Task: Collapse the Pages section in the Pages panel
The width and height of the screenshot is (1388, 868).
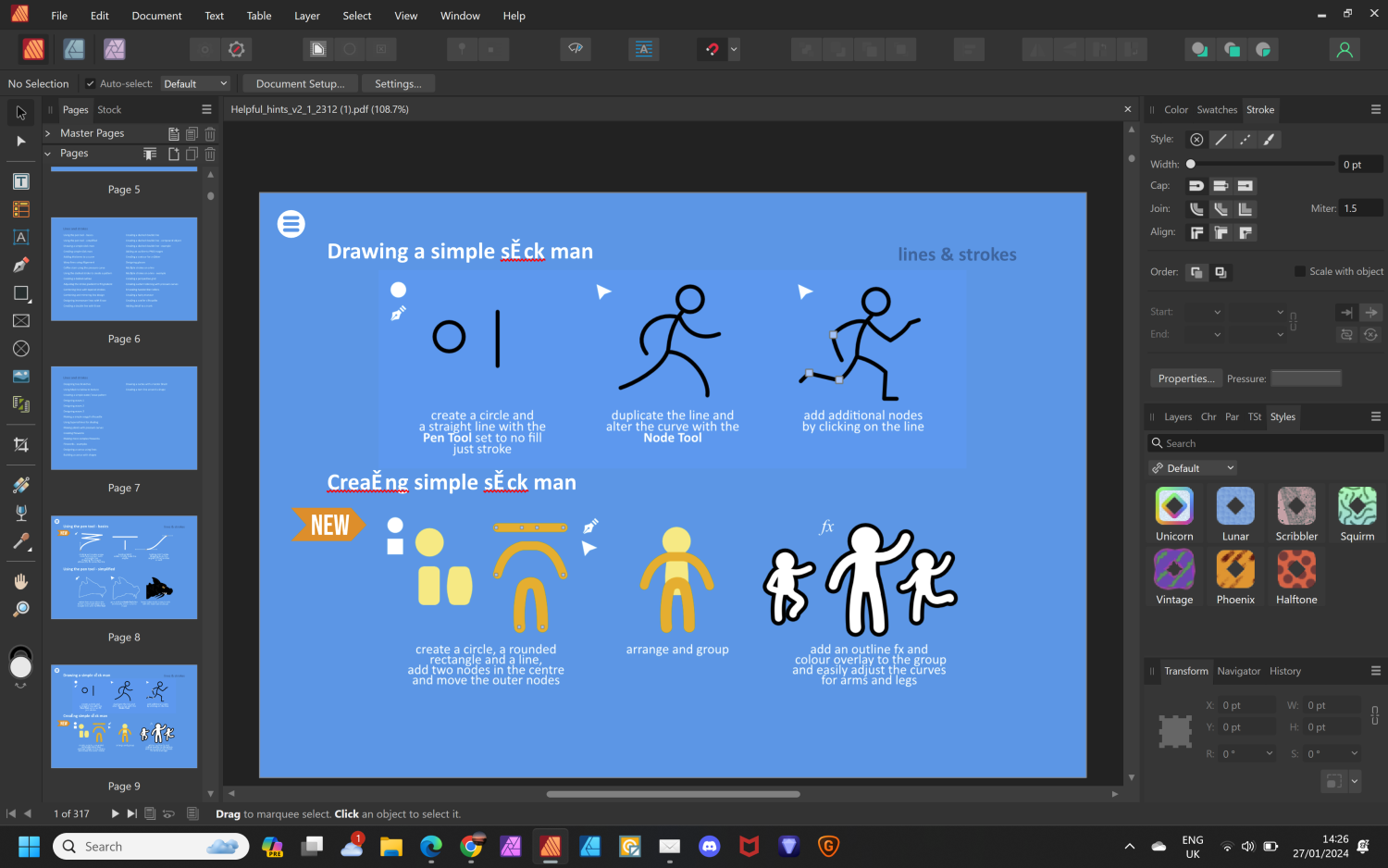Action: click(x=47, y=153)
